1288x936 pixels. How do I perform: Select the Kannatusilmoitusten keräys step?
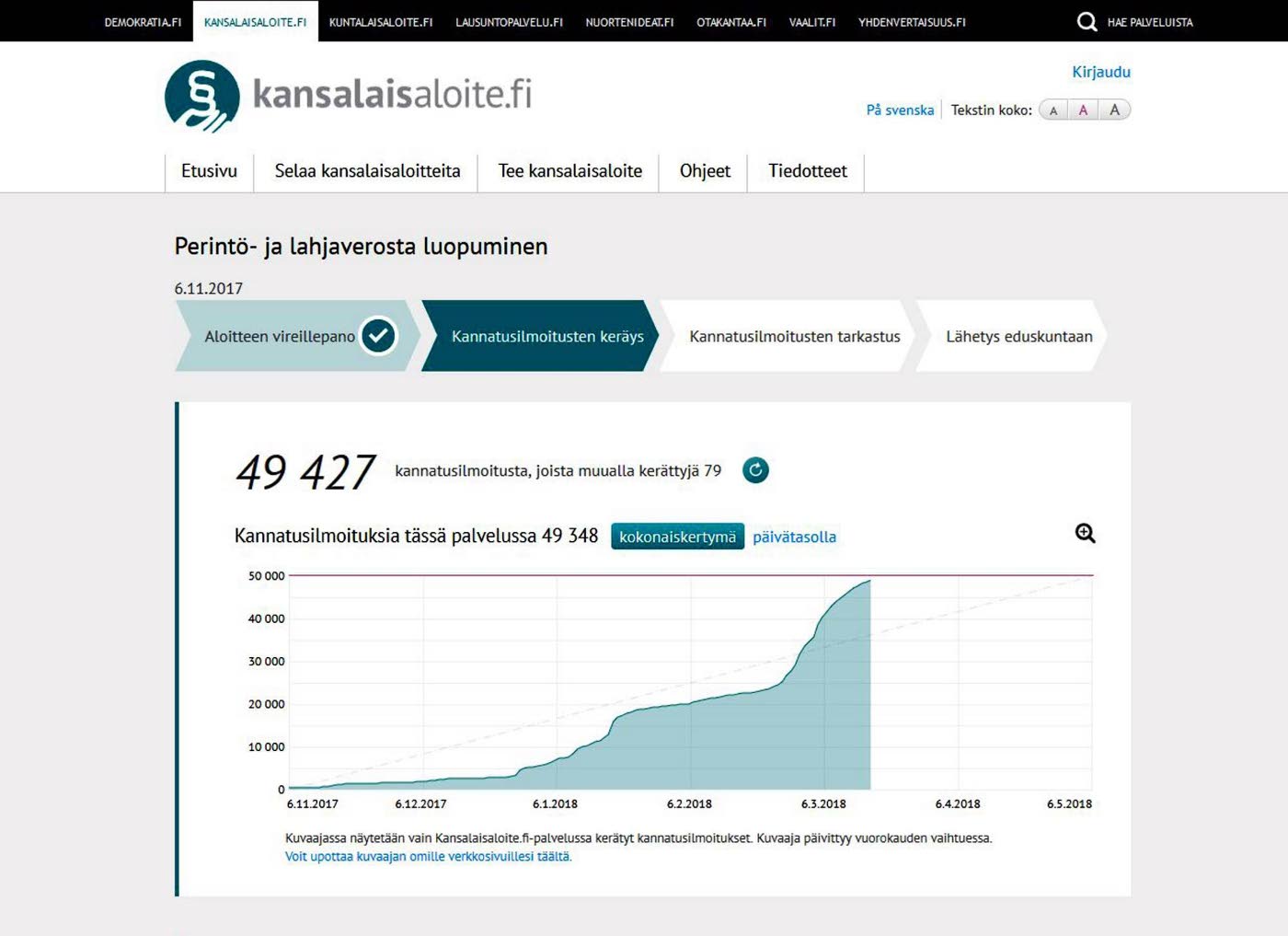(x=546, y=337)
